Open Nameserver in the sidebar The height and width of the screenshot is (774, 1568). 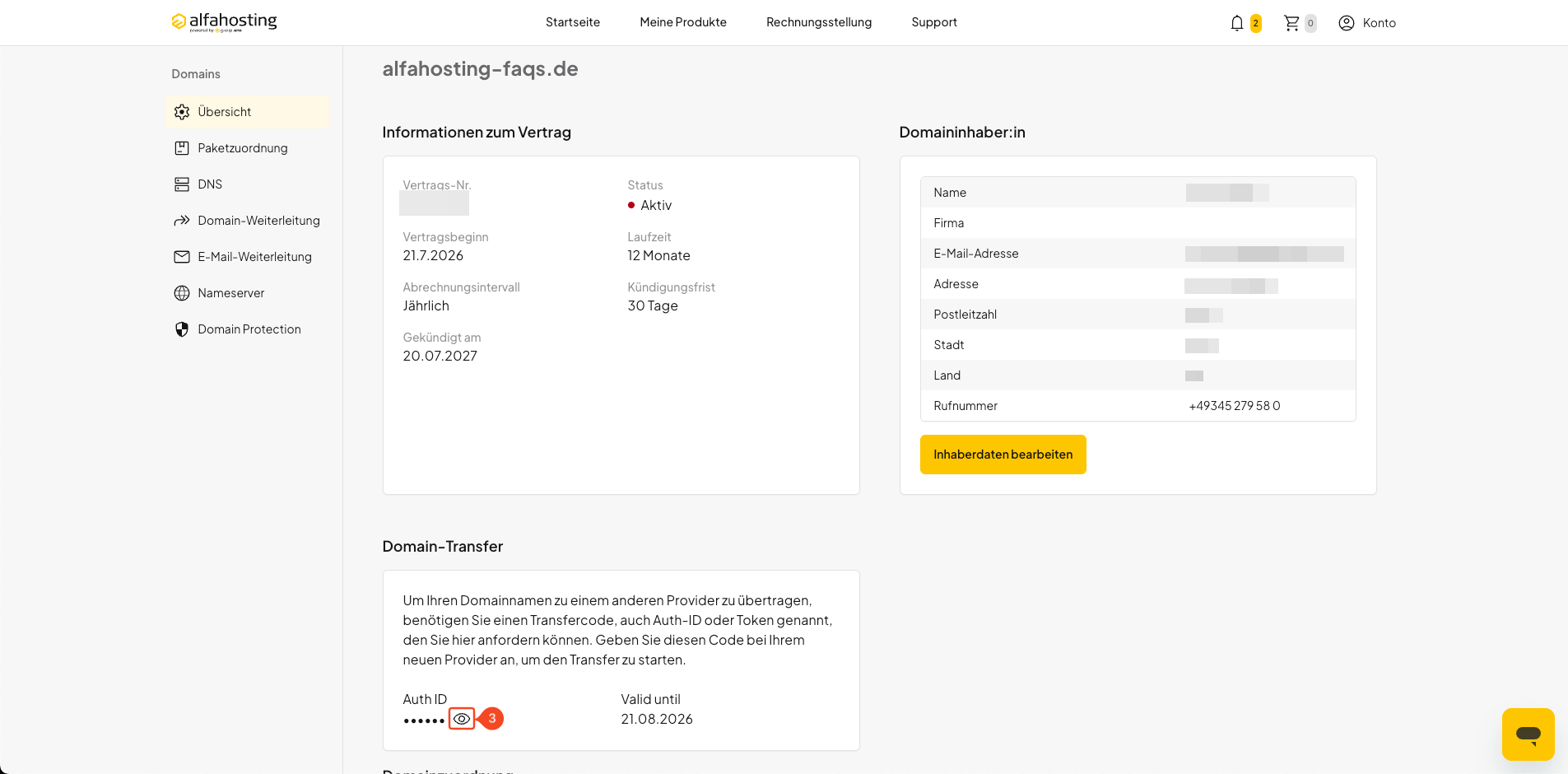(x=247, y=293)
